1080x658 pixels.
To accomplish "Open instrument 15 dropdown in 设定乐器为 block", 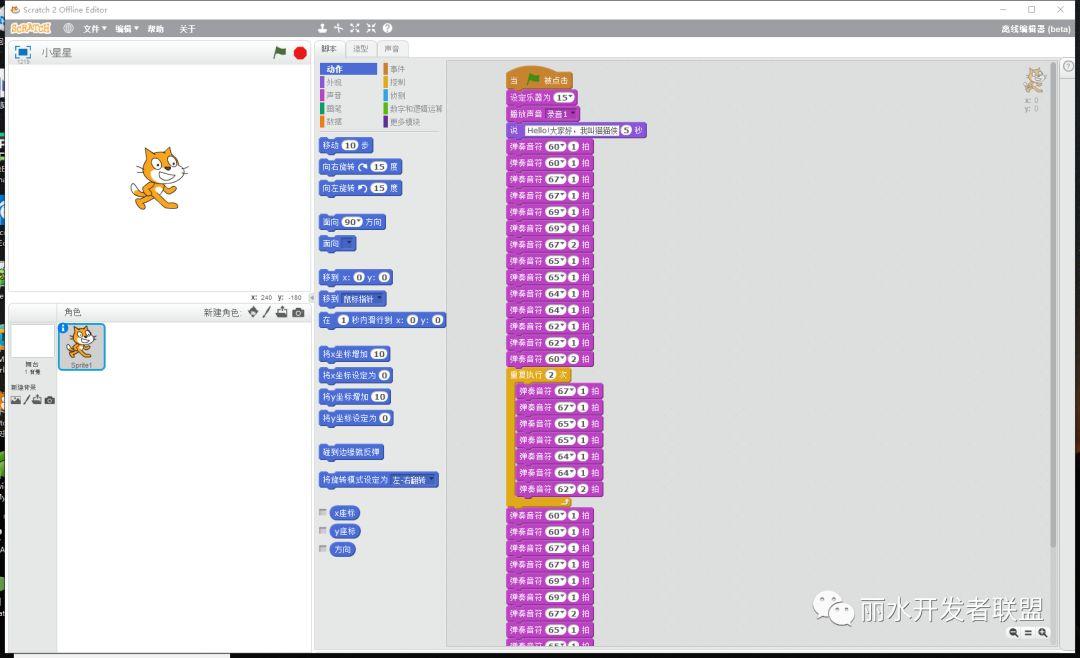I will [564, 97].
